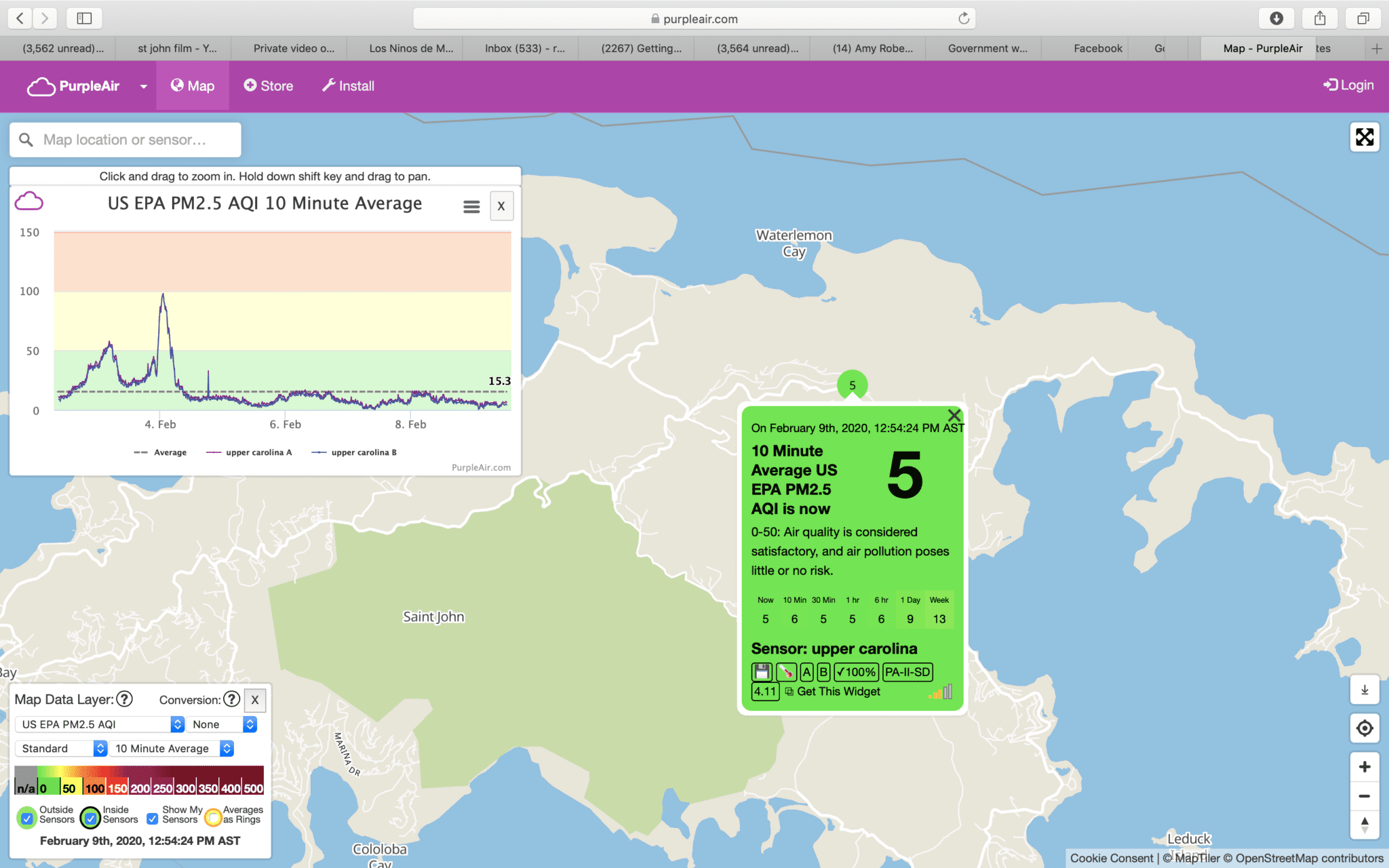Select channel B in the sensor popup
Image resolution: width=1389 pixels, height=868 pixels.
coord(823,672)
